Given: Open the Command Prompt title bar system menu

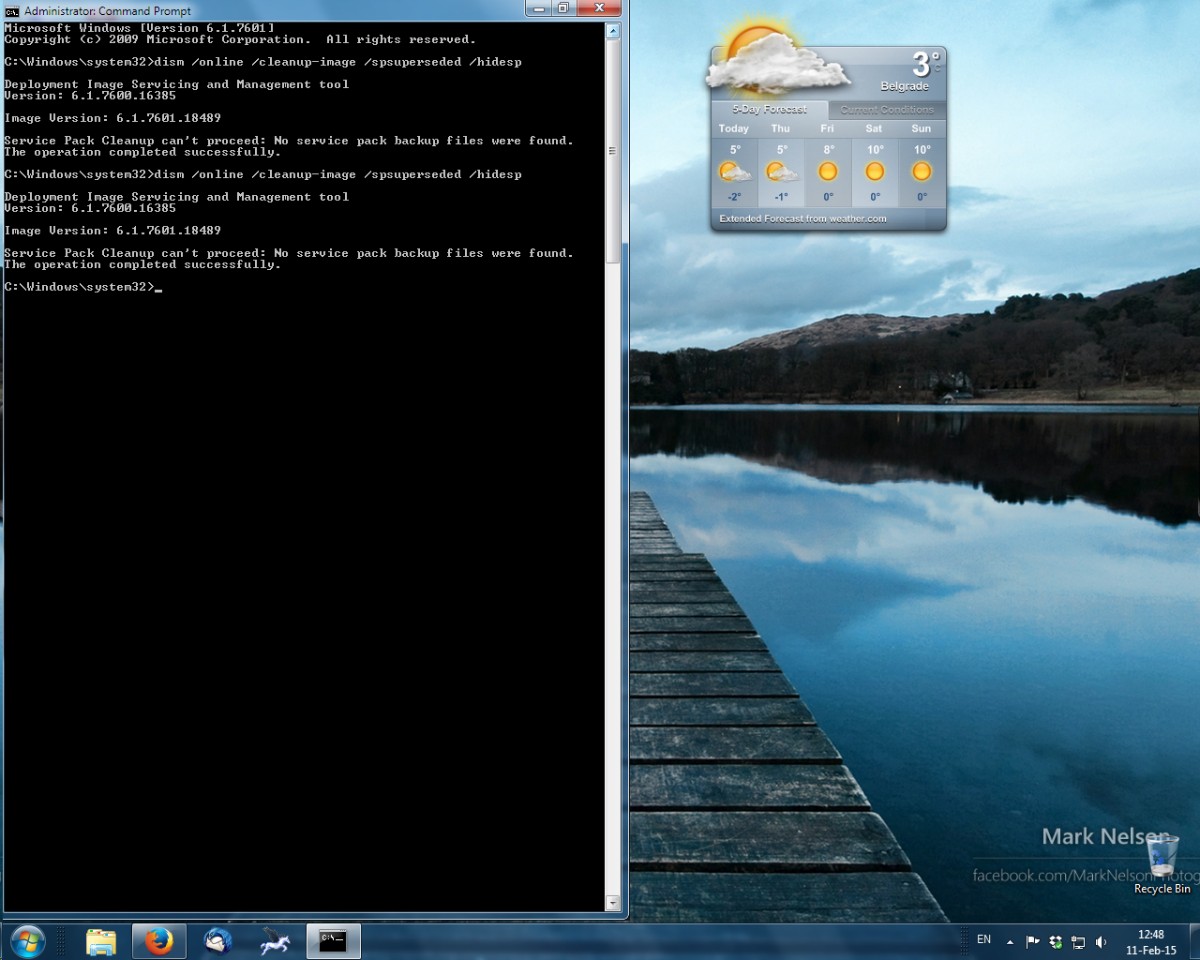Looking at the screenshot, I should pos(12,10).
